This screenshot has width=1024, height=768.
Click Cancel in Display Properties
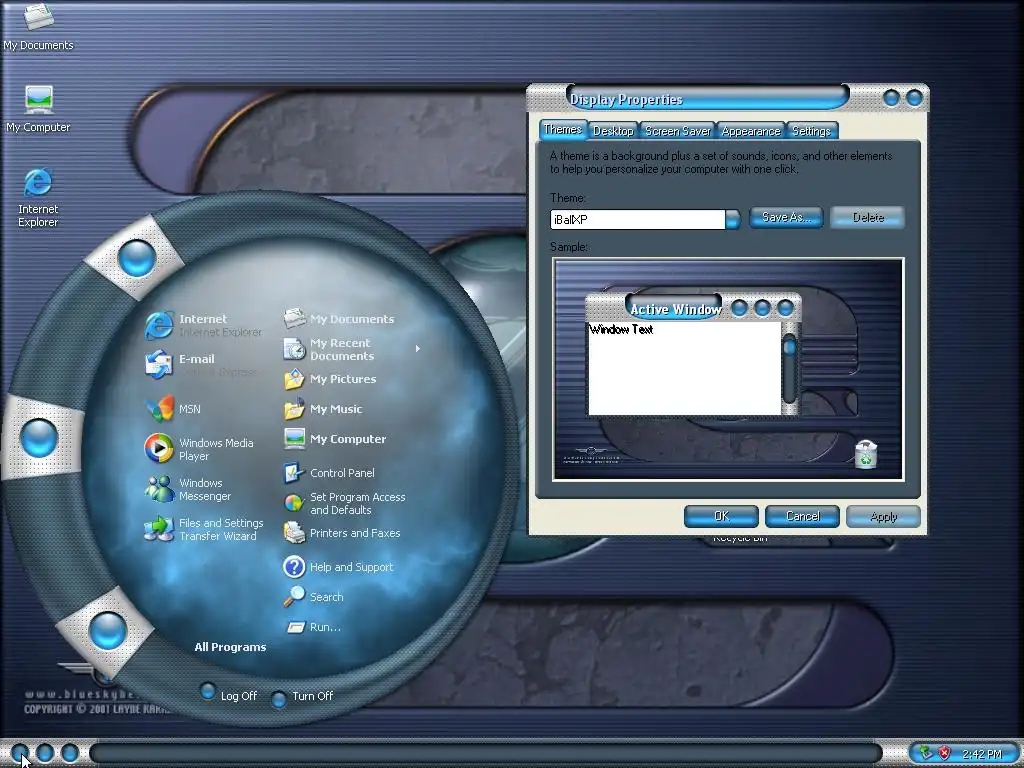802,516
